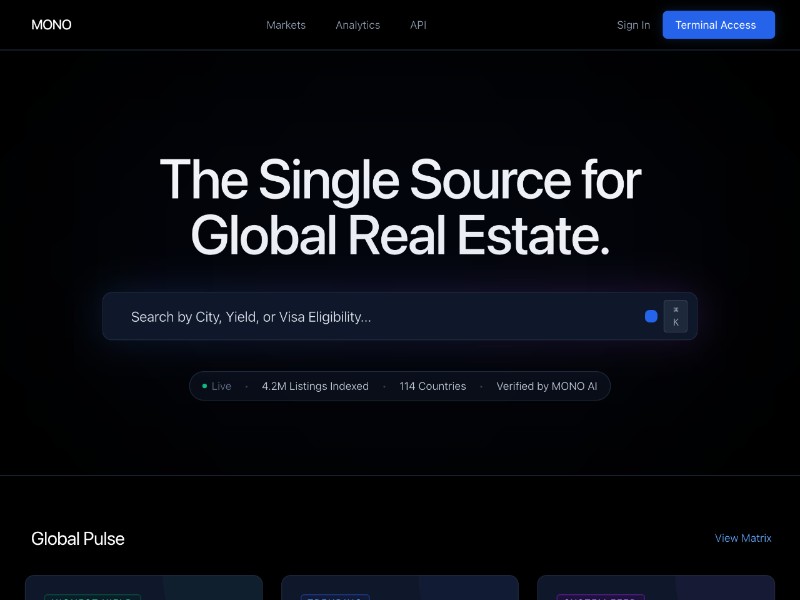Click the Sign In link
800x600 pixels.
(633, 25)
